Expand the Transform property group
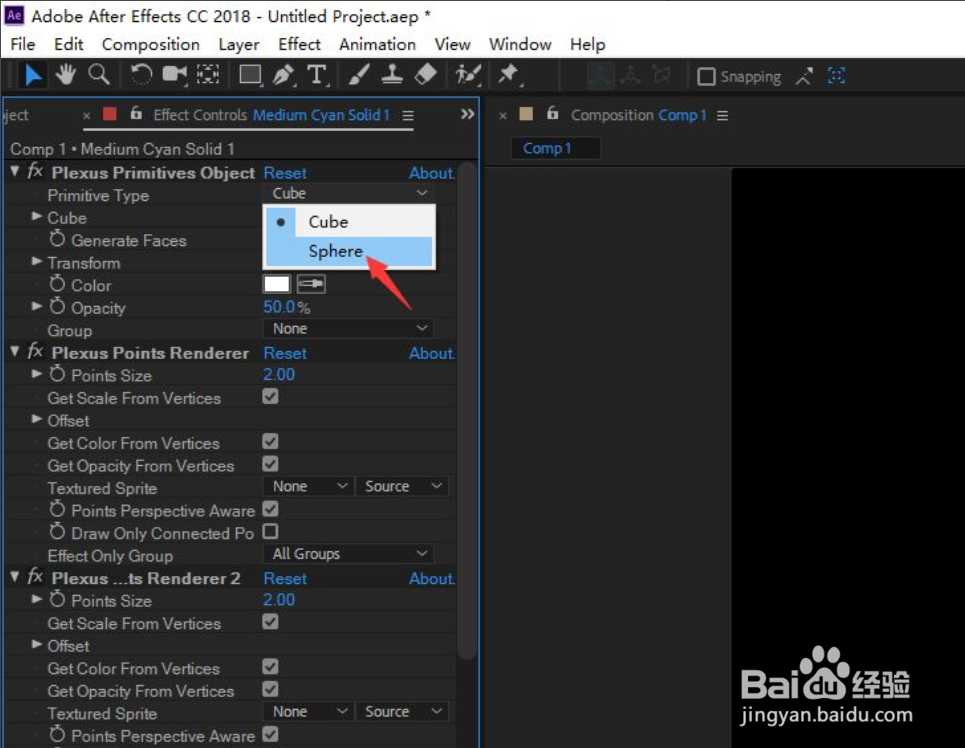The height and width of the screenshot is (748, 965). pyautogui.click(x=37, y=262)
